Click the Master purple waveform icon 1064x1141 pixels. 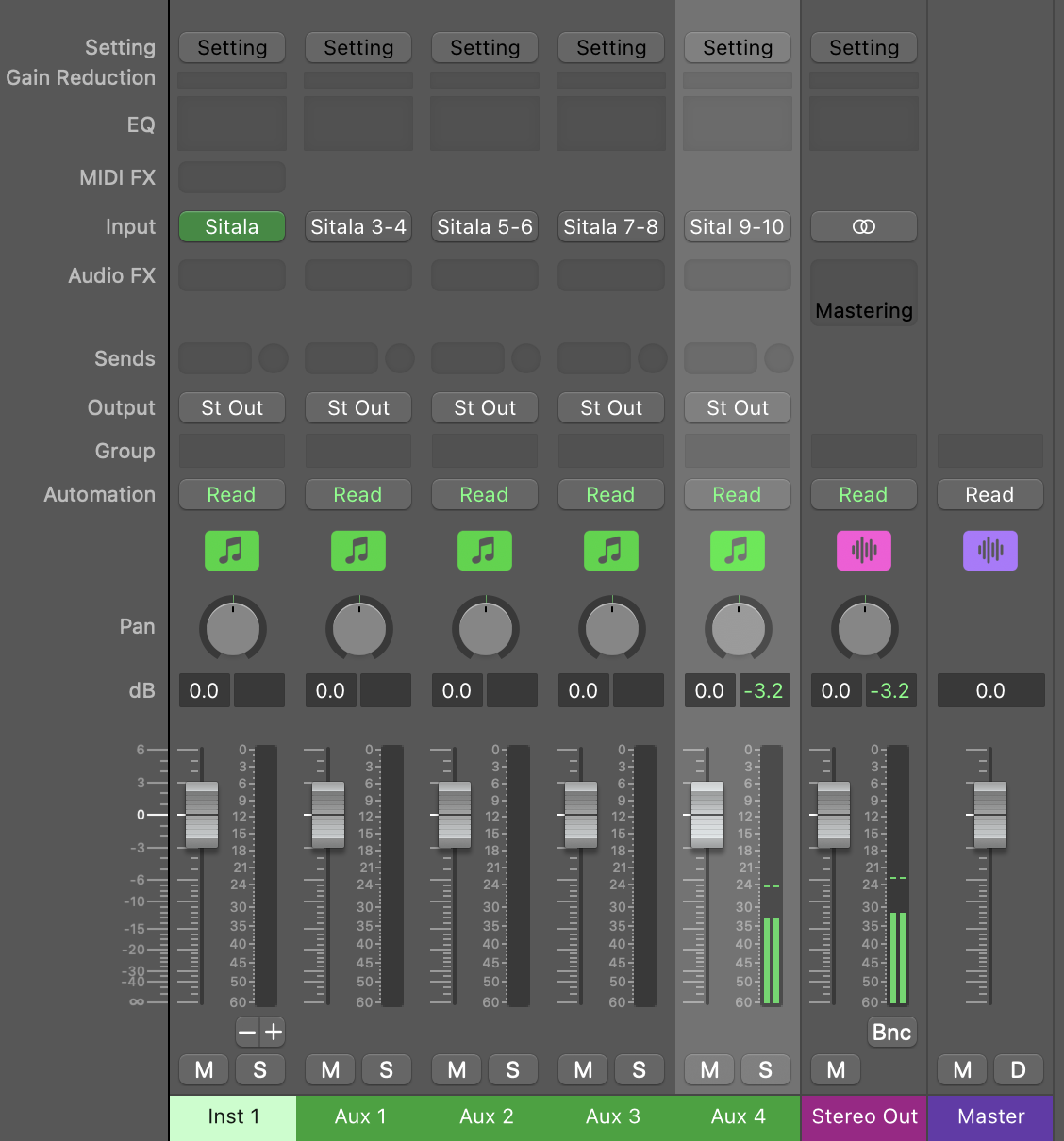(990, 551)
